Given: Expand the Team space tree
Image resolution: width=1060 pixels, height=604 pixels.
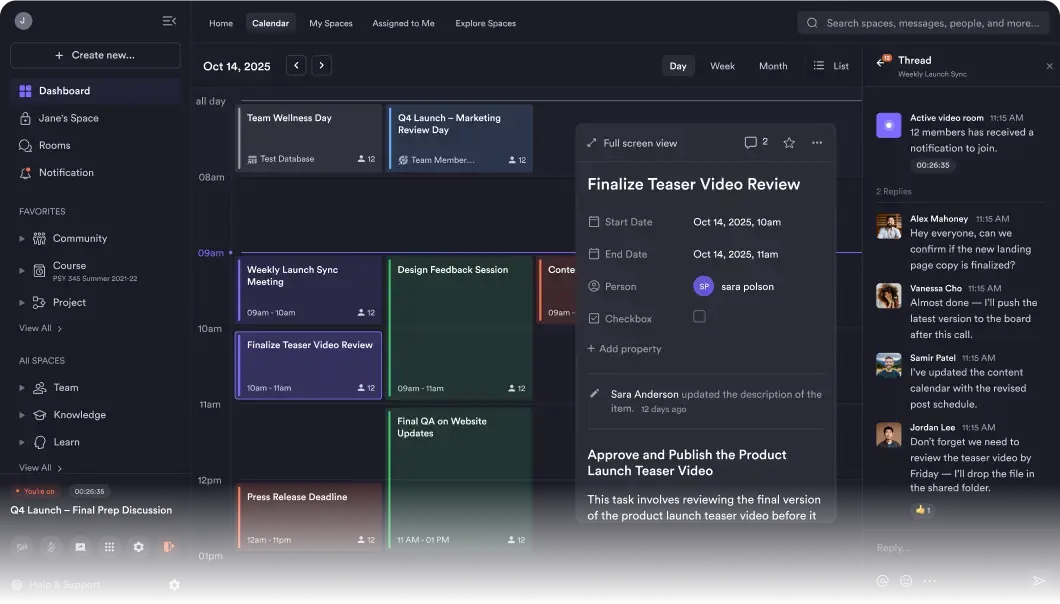Looking at the screenshot, I should tap(22, 388).
